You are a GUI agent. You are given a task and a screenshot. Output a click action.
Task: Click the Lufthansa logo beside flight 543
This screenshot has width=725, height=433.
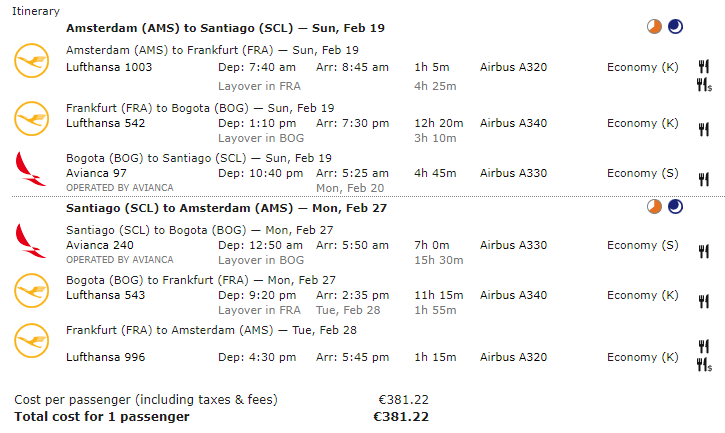(31, 291)
